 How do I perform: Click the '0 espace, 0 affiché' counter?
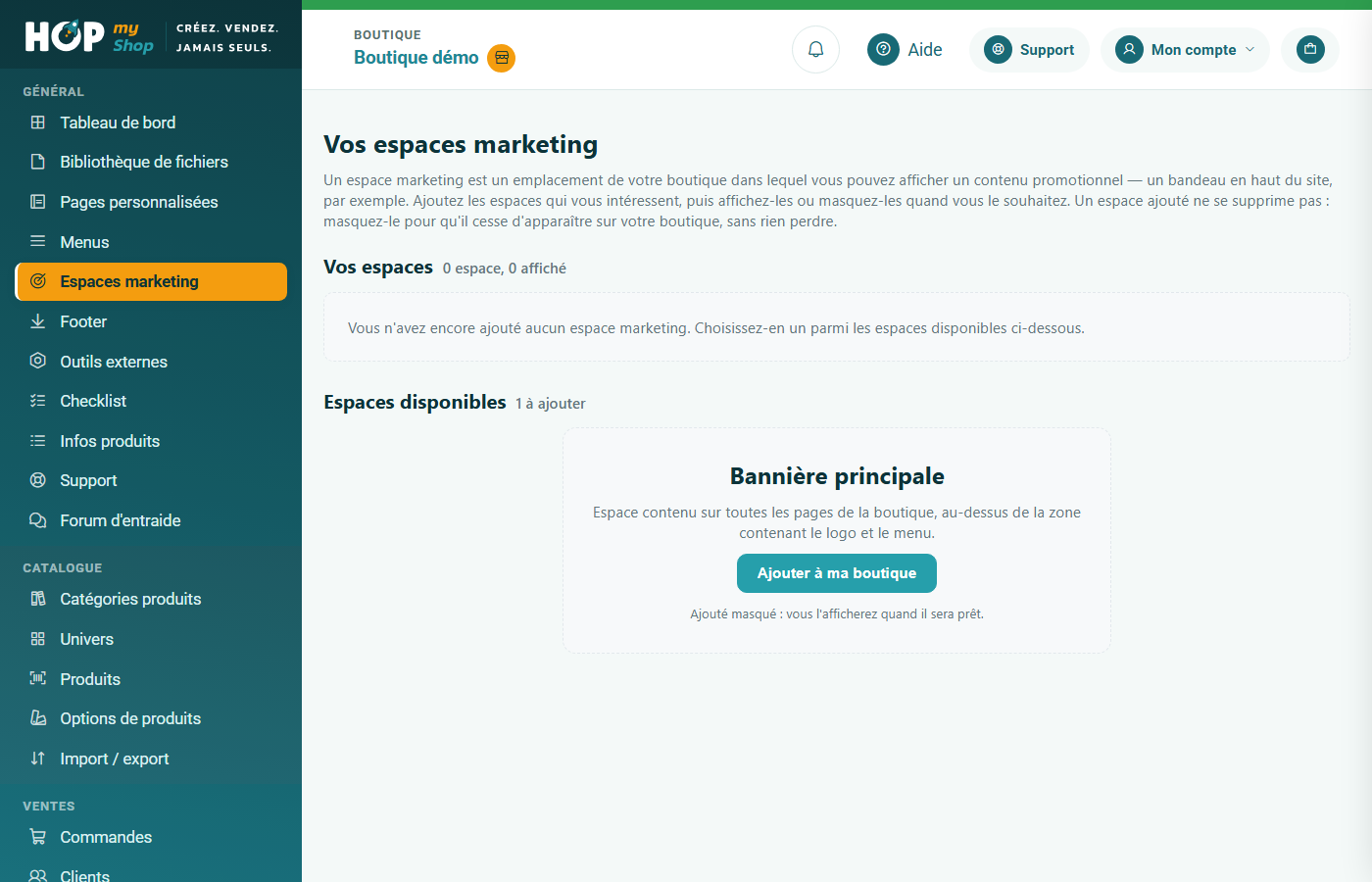tap(505, 269)
